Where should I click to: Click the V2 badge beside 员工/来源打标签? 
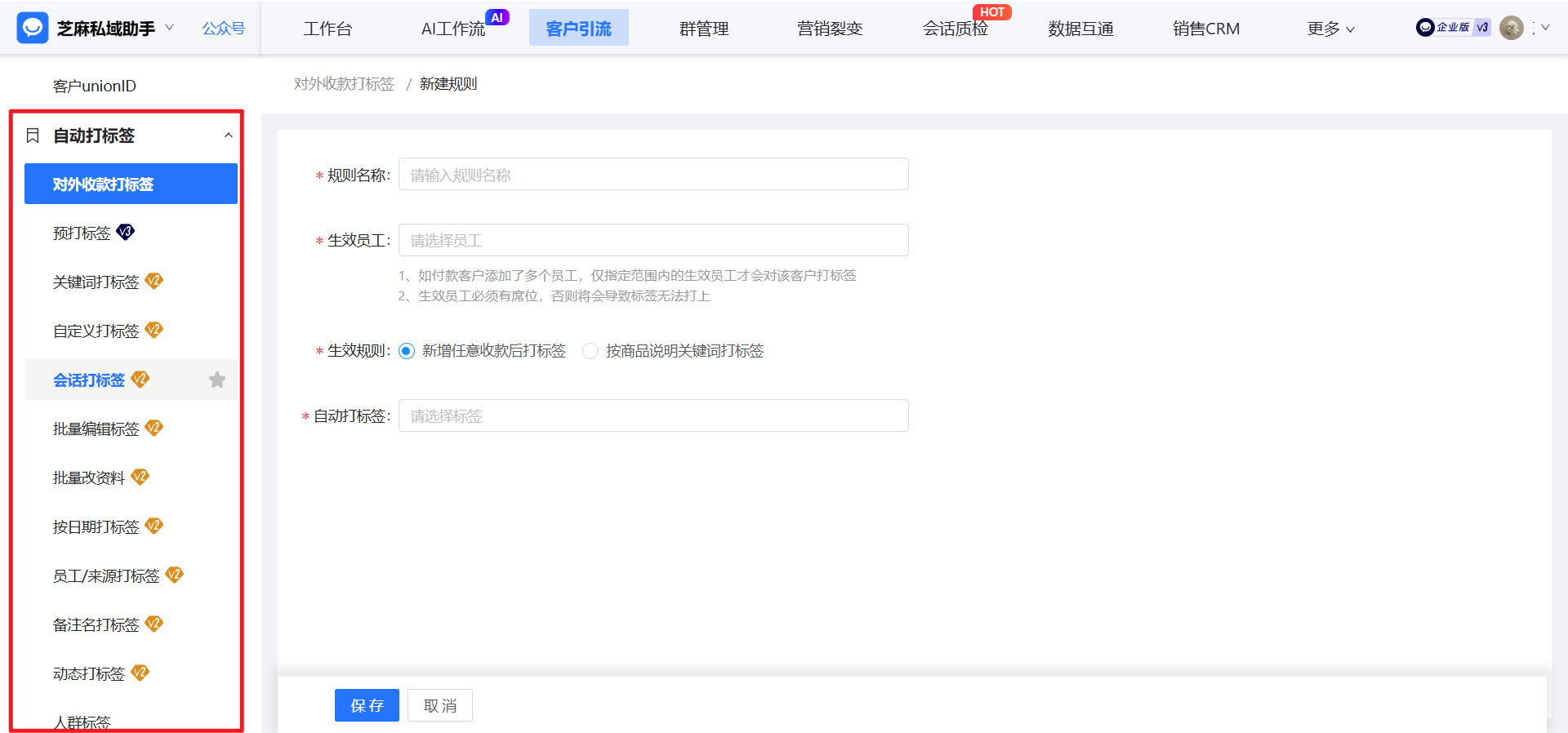click(x=175, y=575)
